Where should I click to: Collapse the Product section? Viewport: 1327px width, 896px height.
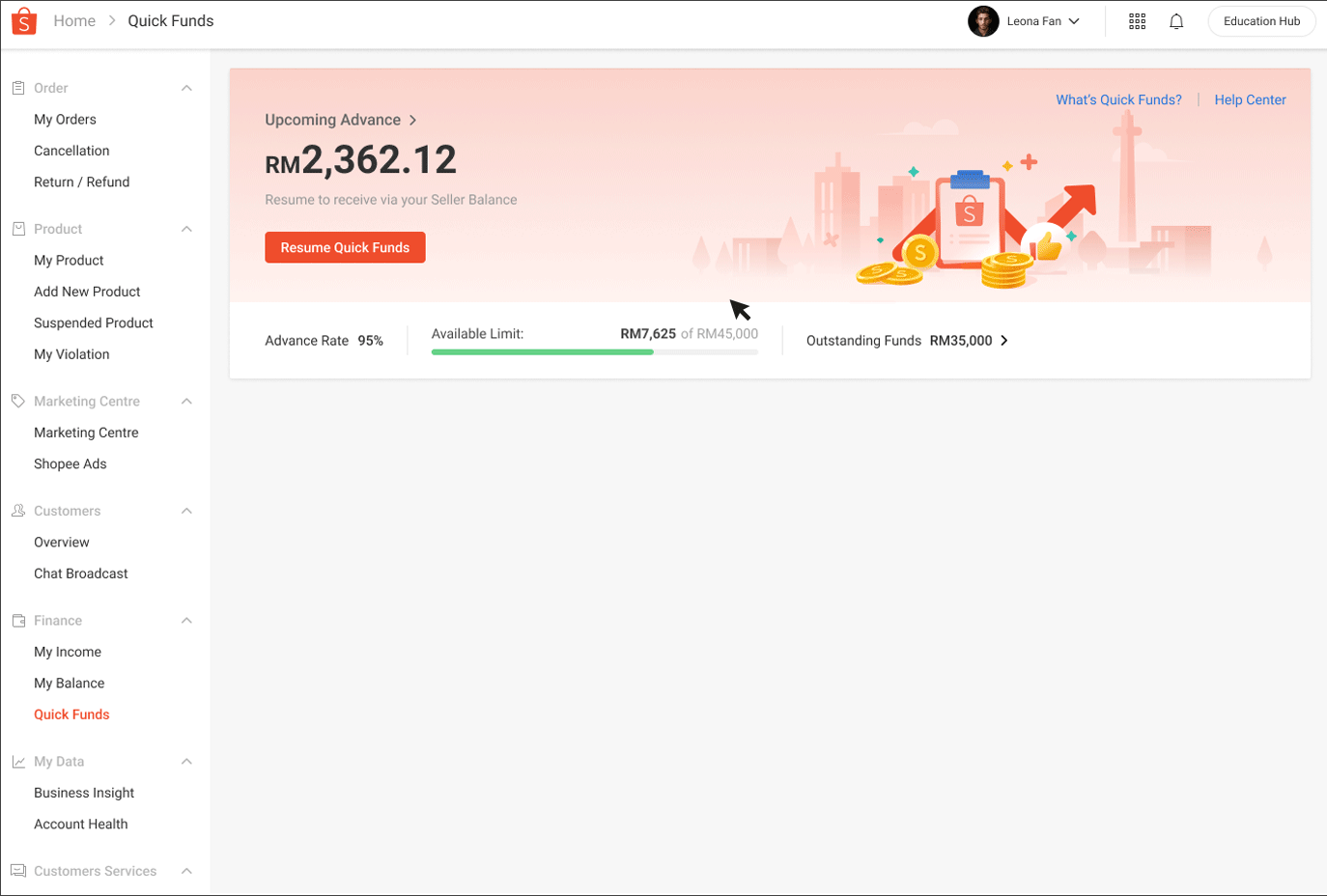click(187, 229)
